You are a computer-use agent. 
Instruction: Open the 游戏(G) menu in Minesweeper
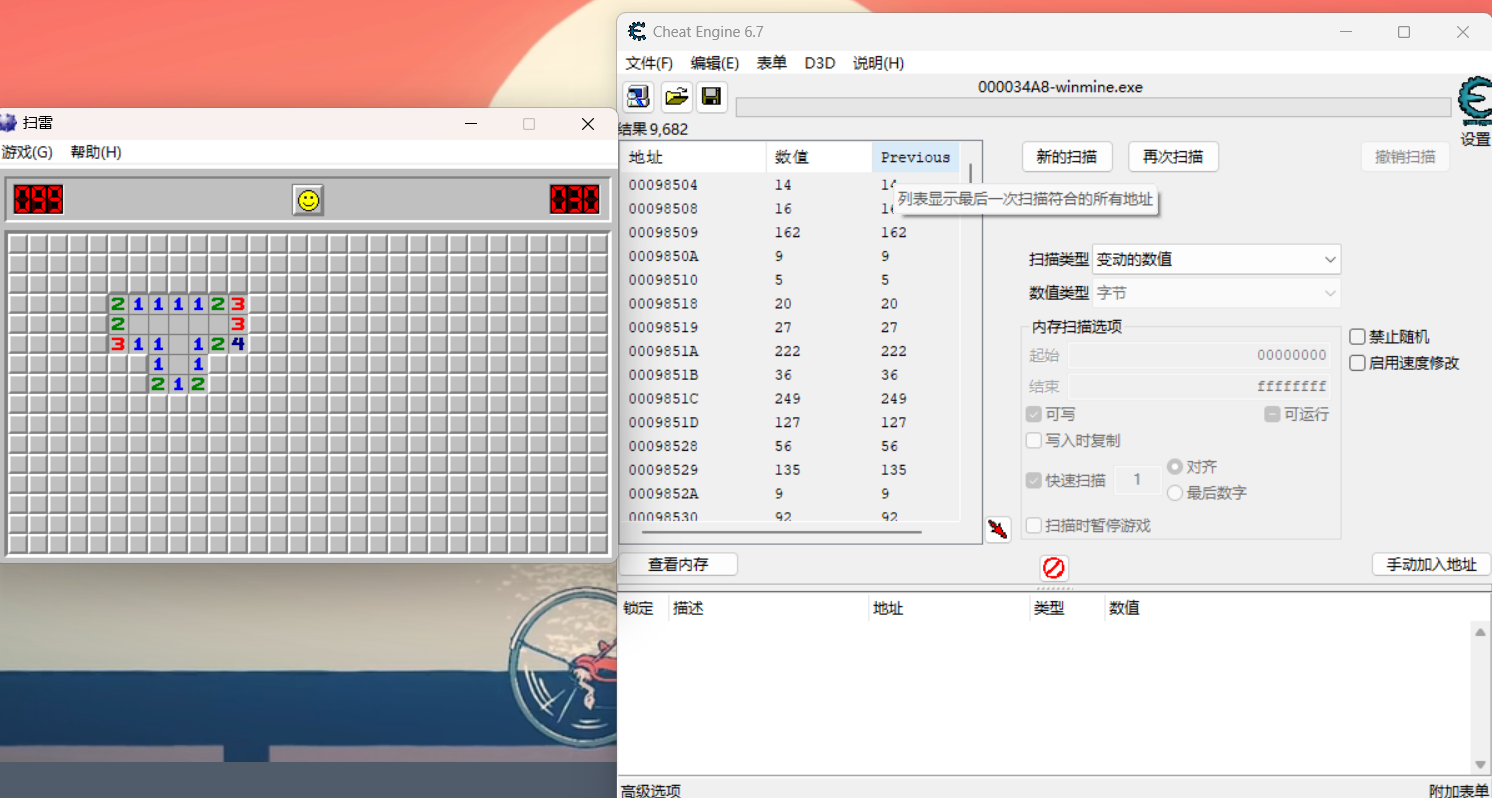coord(27,152)
